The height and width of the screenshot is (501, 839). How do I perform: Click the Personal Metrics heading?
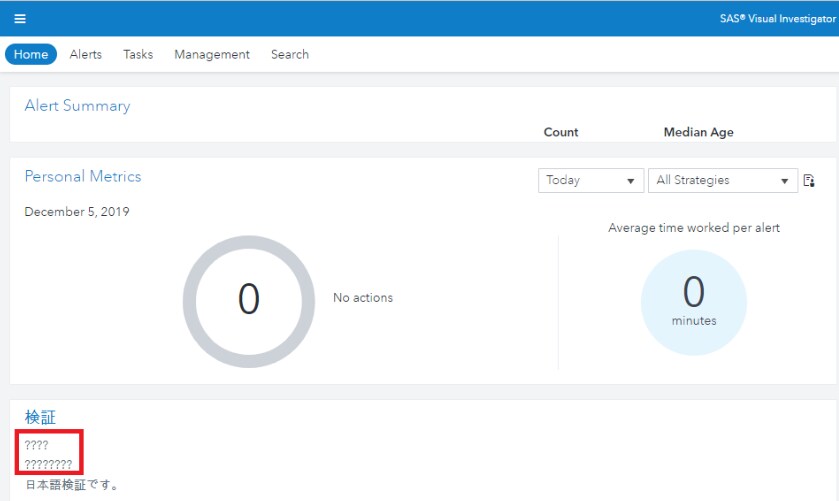(x=83, y=176)
